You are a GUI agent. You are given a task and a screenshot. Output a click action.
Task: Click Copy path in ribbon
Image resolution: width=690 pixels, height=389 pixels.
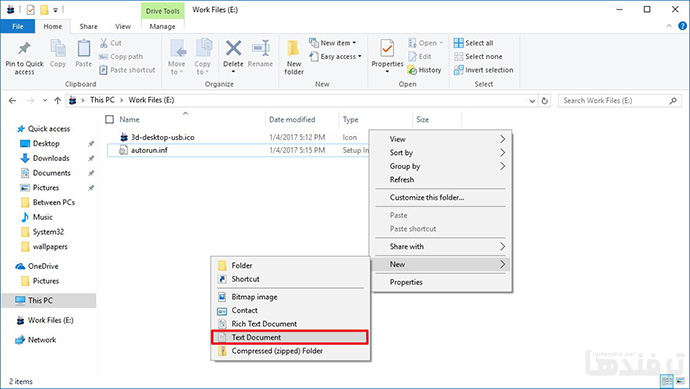pos(121,56)
